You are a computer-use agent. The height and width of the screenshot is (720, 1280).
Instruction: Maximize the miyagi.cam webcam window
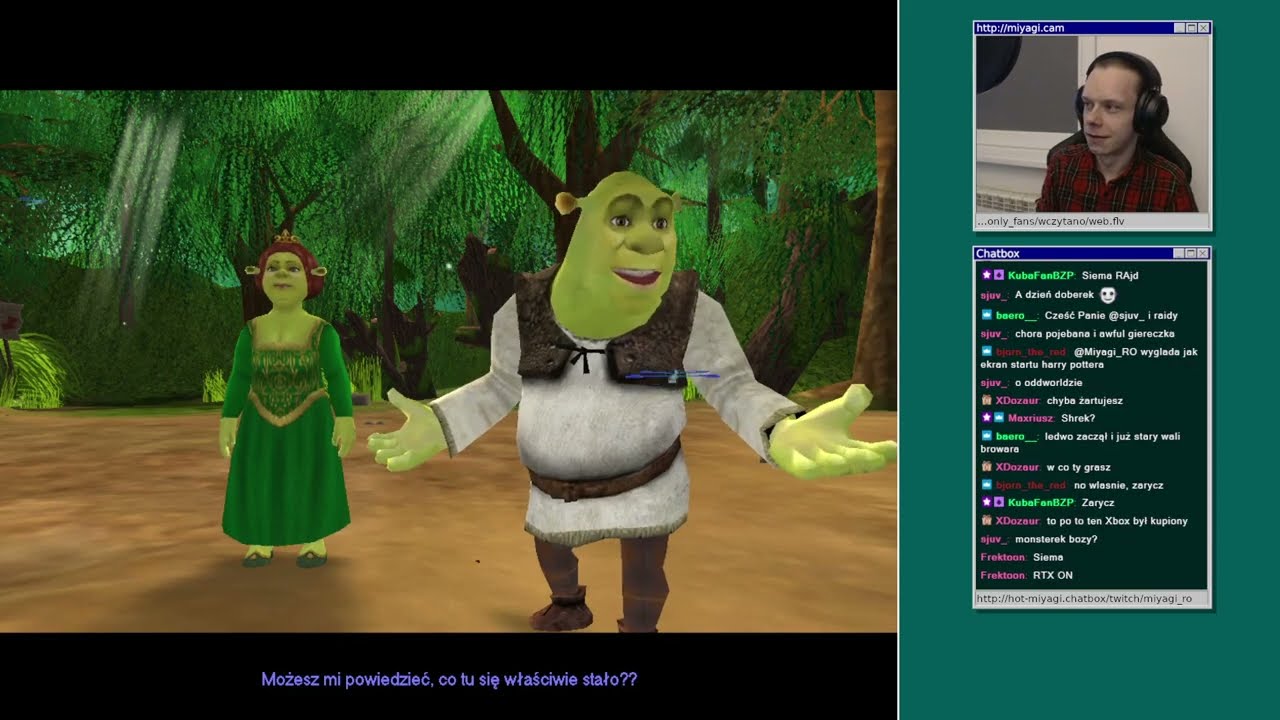(x=1191, y=28)
